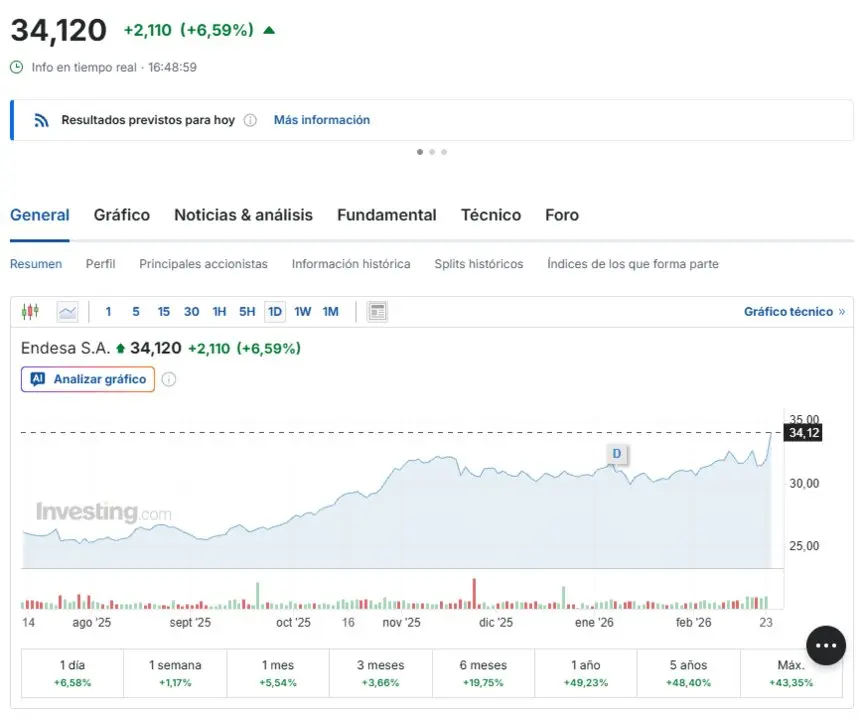This screenshot has width=861, height=720.
Task: Click the info tooltip next to Resultados previstos
Action: (x=249, y=119)
